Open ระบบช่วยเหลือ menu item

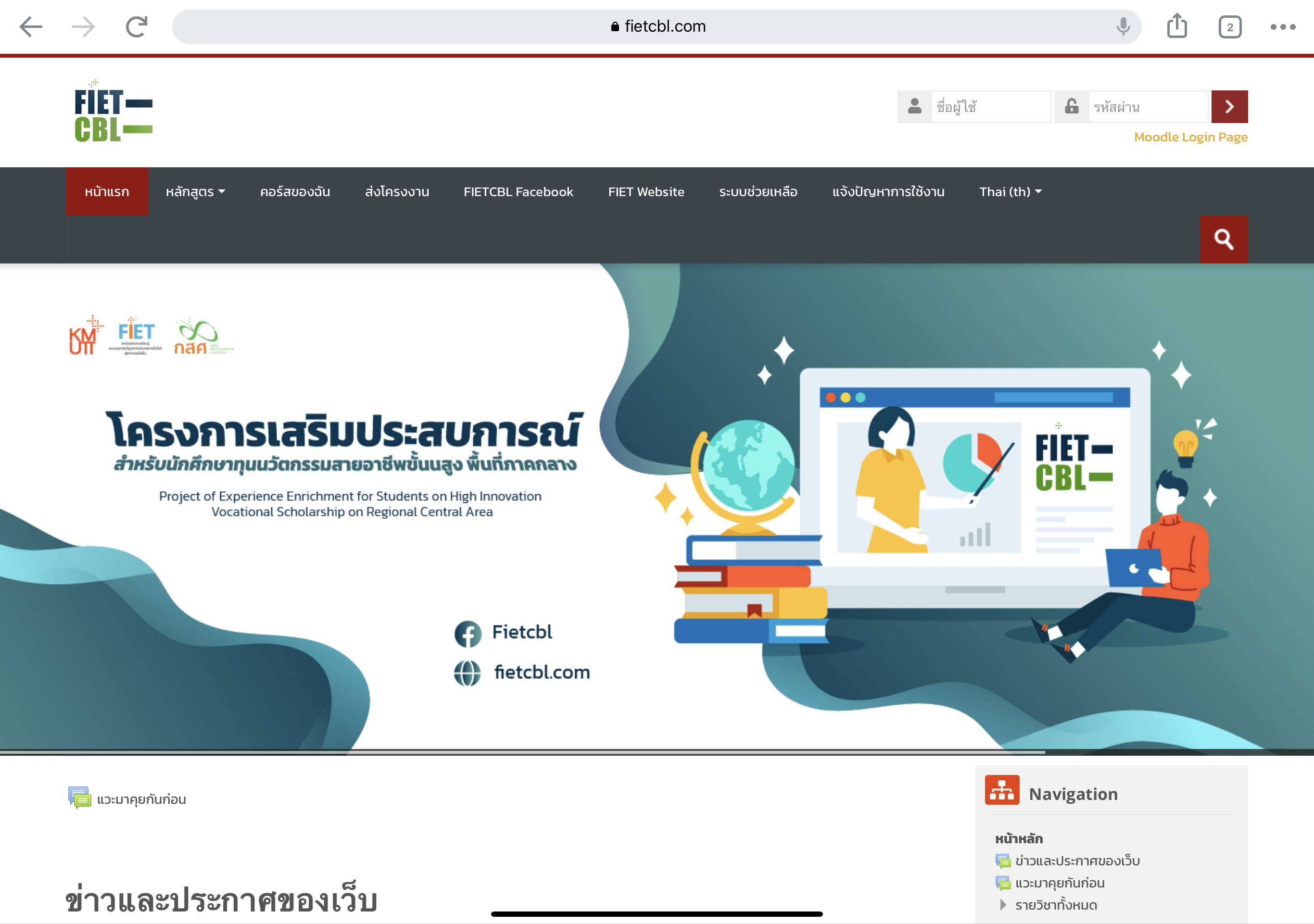point(758,192)
